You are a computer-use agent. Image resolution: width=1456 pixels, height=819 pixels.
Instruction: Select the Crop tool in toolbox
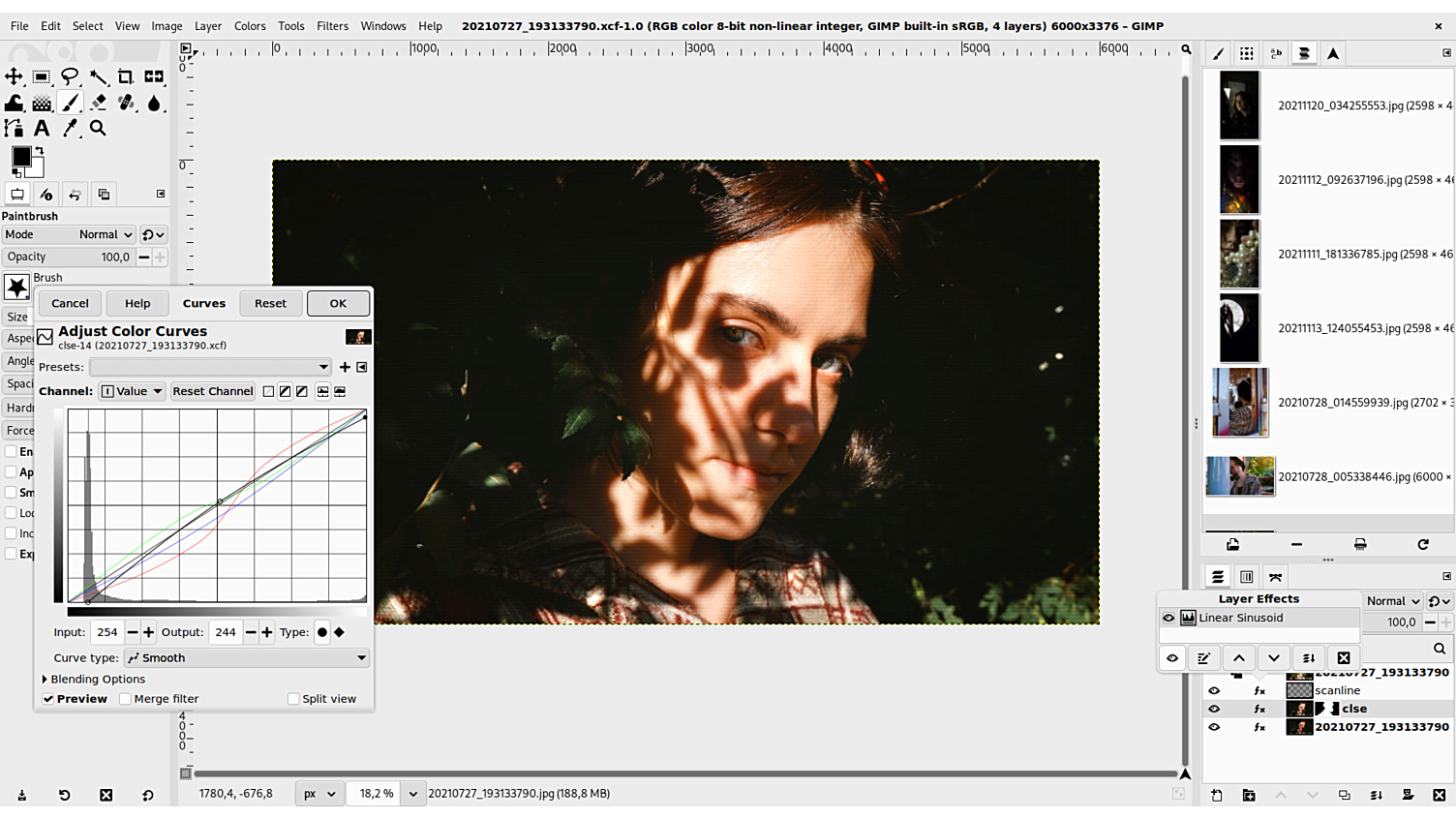126,76
